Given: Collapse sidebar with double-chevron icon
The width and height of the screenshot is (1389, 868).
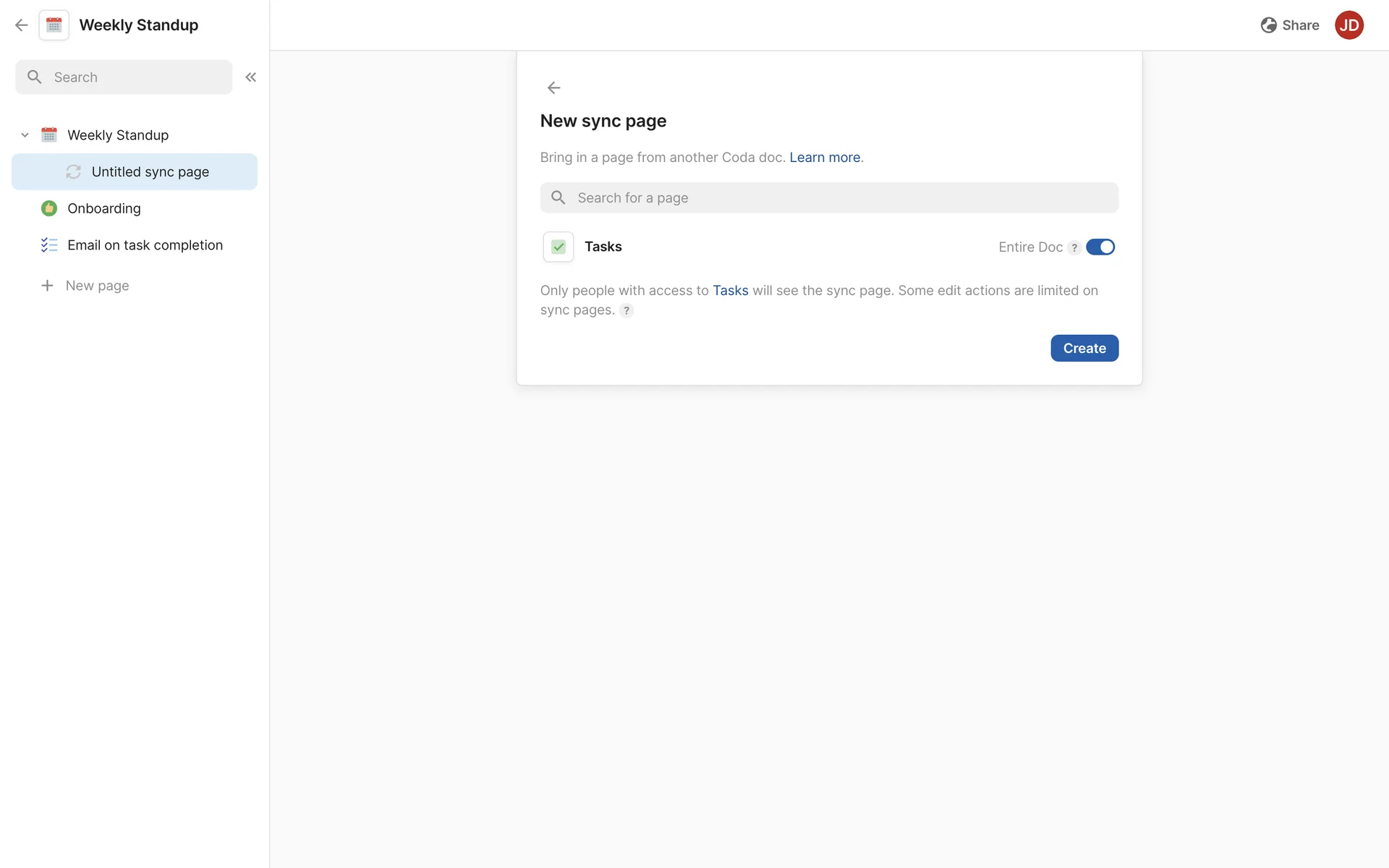Looking at the screenshot, I should (x=251, y=77).
